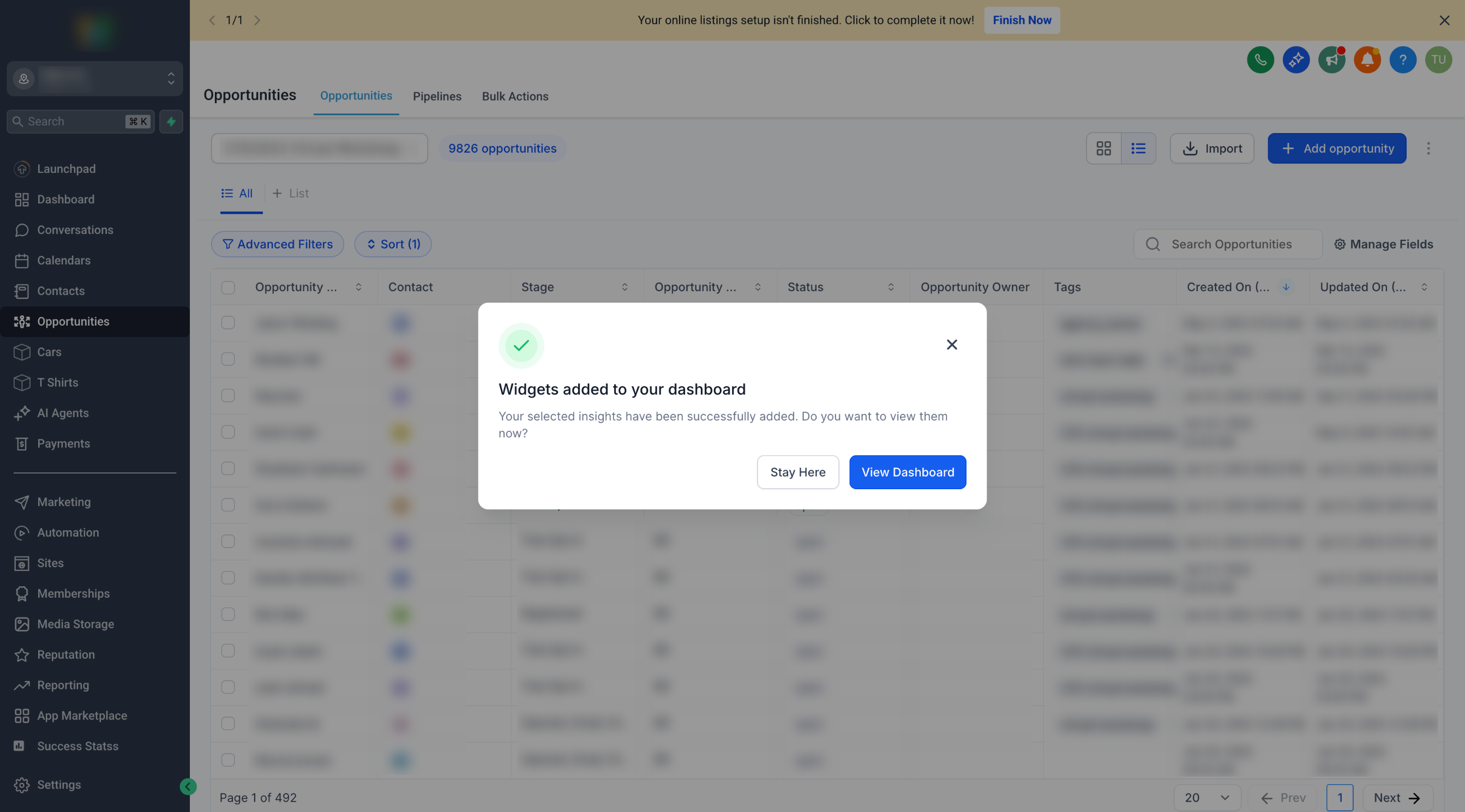This screenshot has width=1465, height=812.
Task: Open the Bulk Actions tab
Action: [515, 96]
